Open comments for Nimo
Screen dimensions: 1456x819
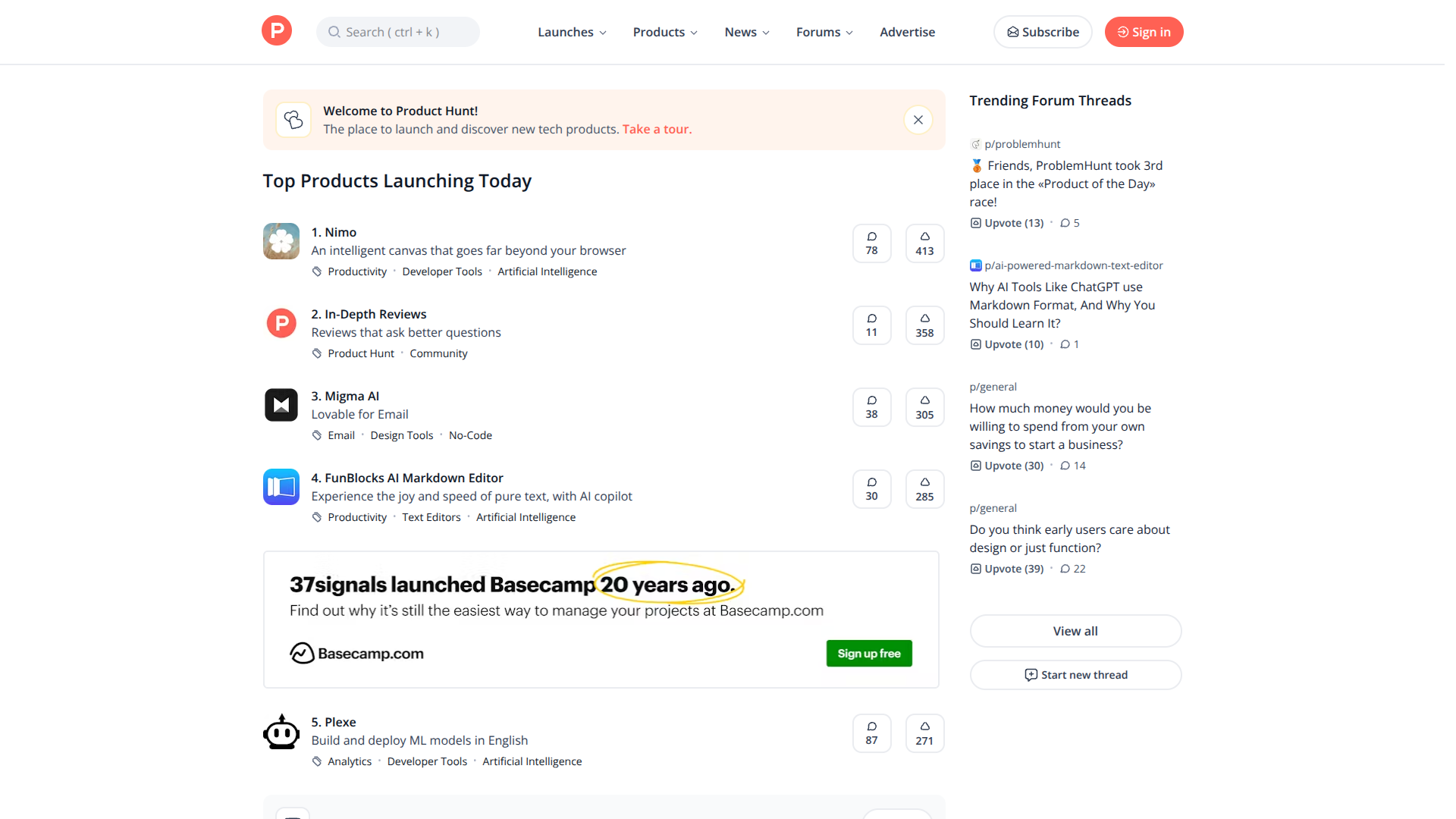(871, 243)
